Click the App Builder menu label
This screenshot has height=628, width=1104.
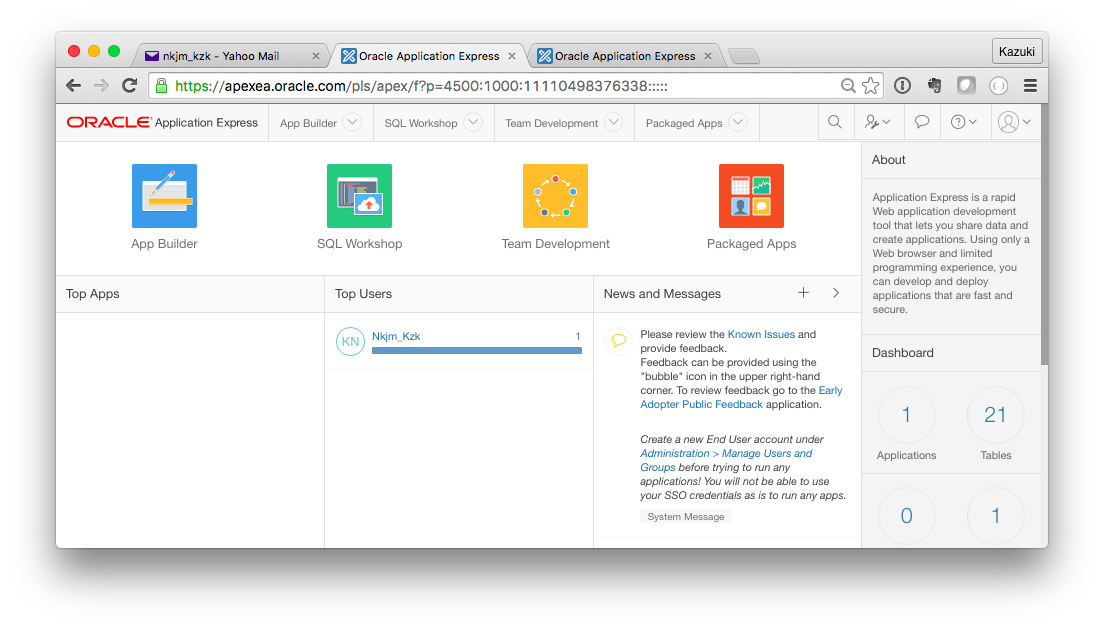tap(308, 123)
